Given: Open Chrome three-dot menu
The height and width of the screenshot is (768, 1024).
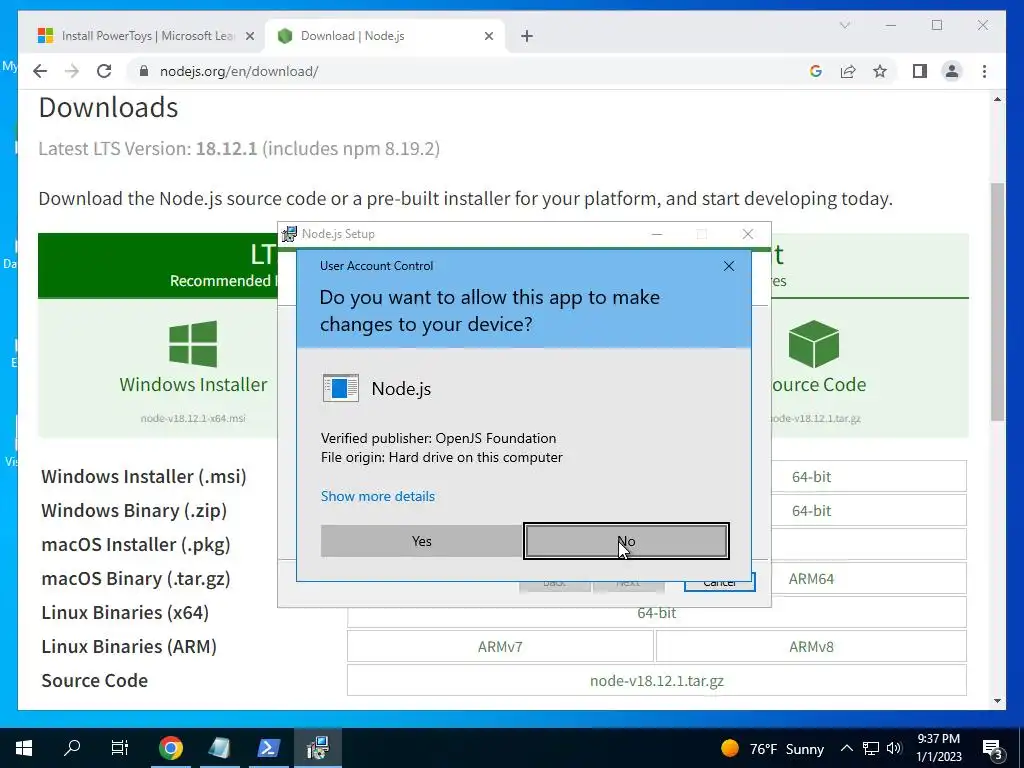Looking at the screenshot, I should [984, 71].
